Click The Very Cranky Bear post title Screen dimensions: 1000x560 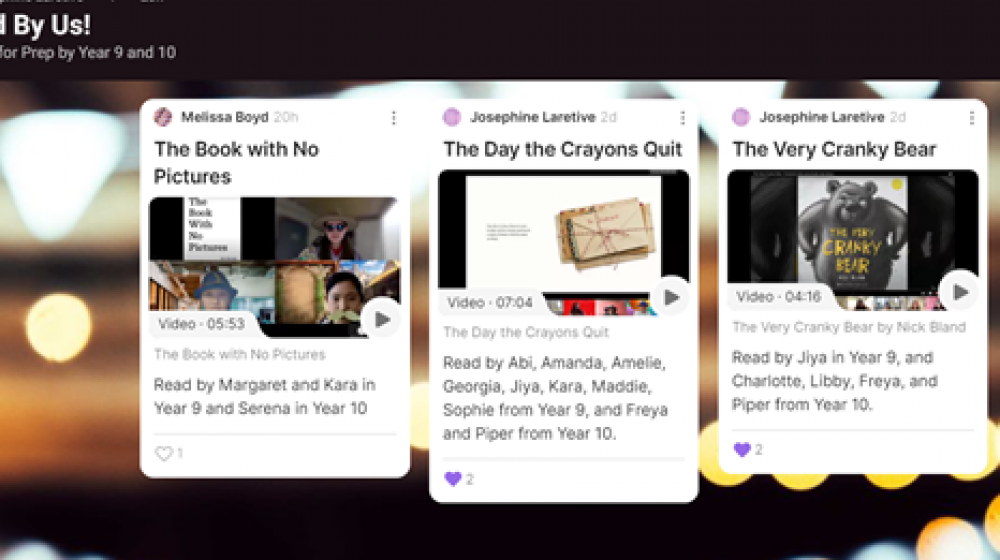[x=834, y=149]
